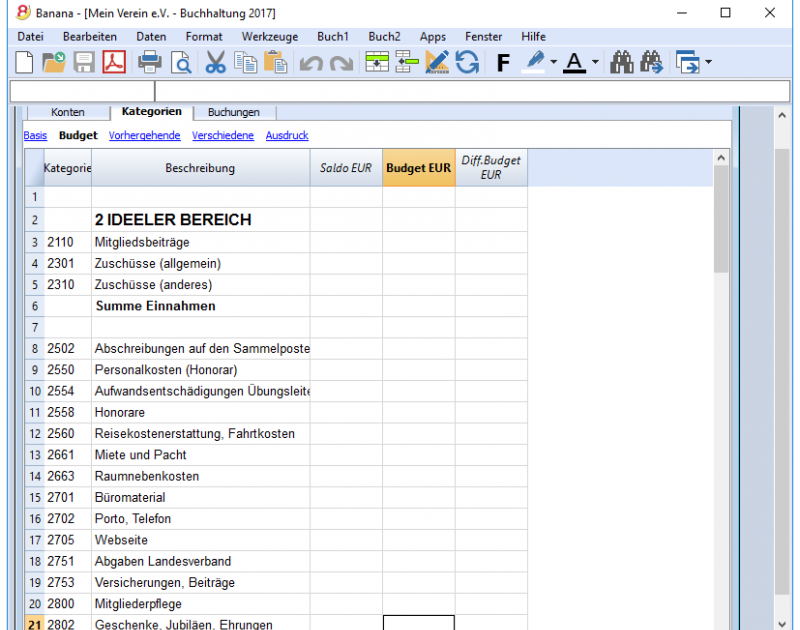Click table scrollbar up arrow
Screen dimensions: 800x630
(721, 158)
